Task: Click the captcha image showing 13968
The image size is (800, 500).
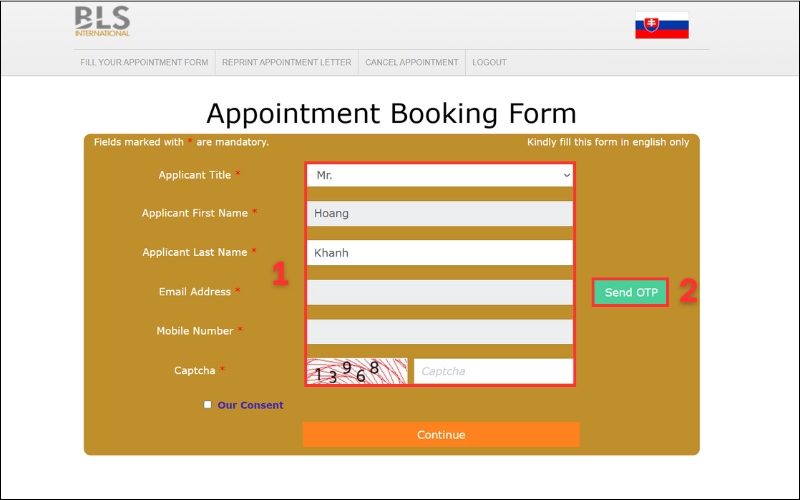Action: 357,372
